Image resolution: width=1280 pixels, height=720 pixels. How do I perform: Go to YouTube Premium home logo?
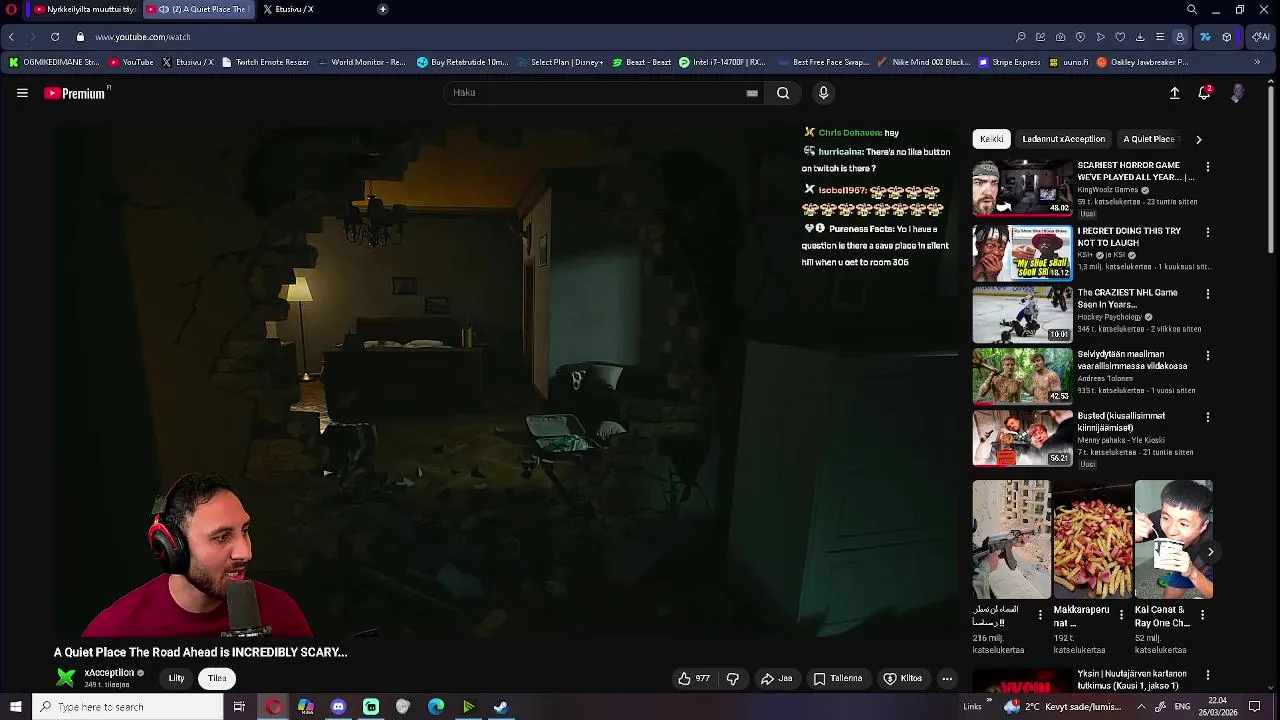point(77,93)
